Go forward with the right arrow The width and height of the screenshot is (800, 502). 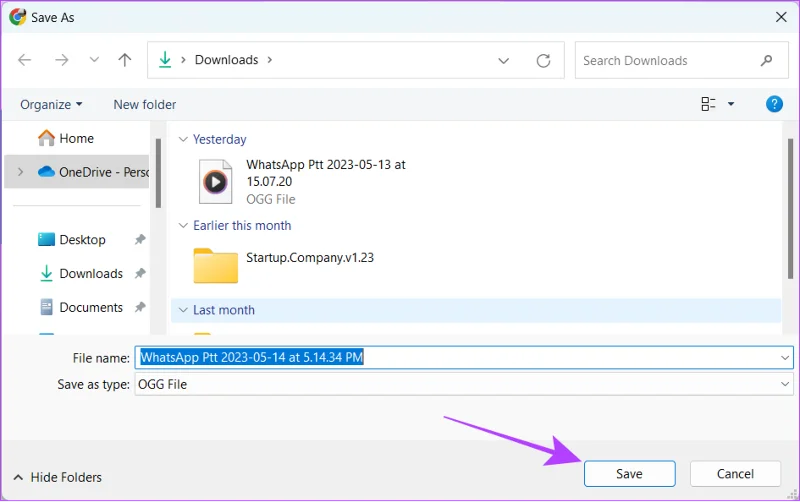tap(62, 60)
